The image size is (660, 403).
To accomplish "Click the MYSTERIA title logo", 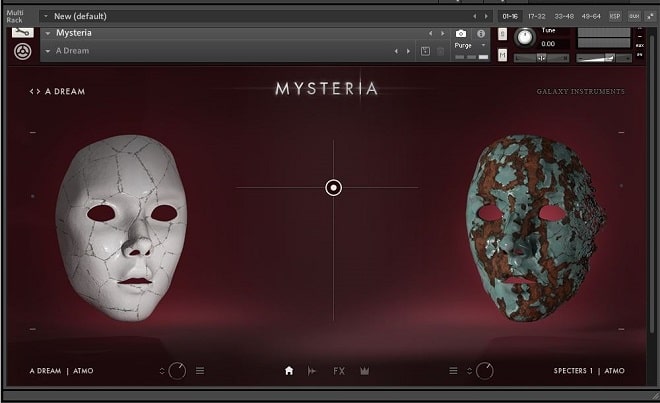I will click(x=326, y=89).
